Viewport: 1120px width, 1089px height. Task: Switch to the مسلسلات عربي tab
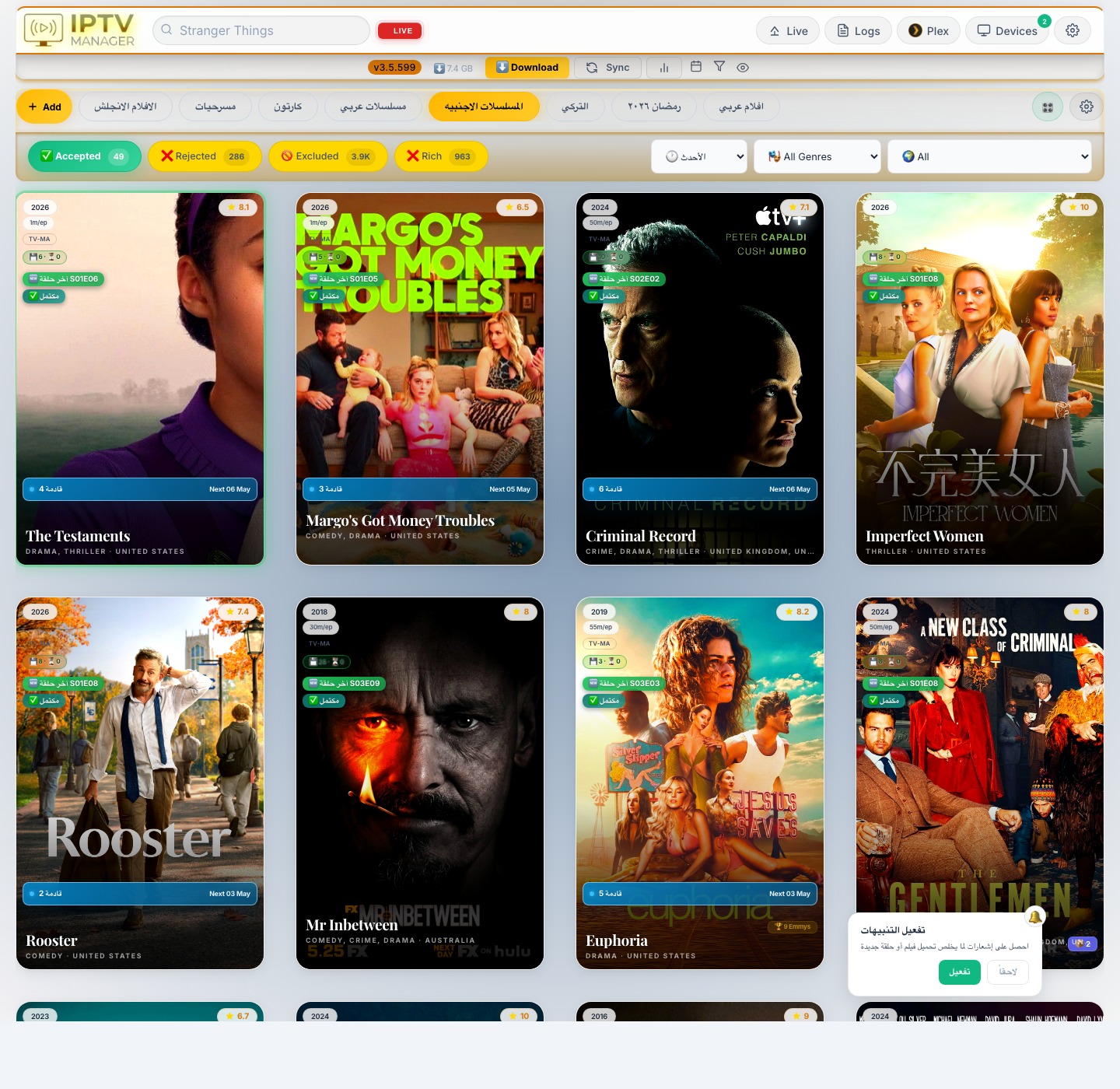373,107
